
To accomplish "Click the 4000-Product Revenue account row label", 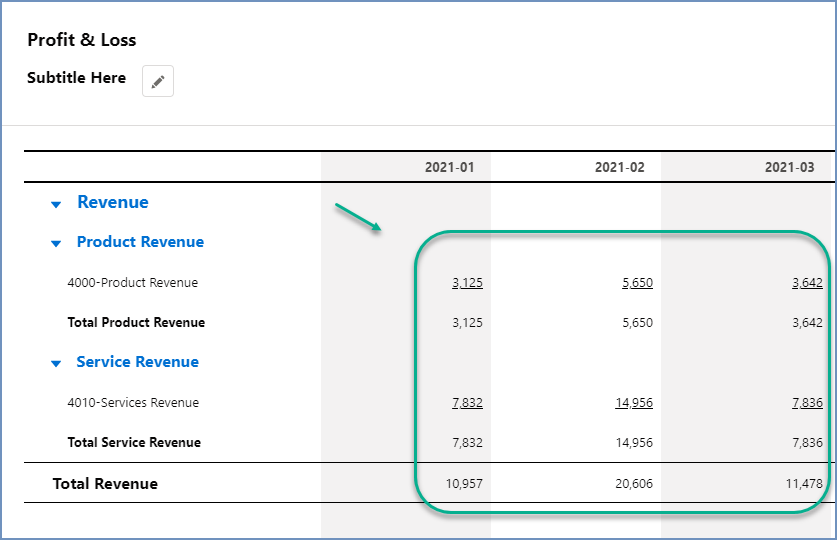I will coord(132,283).
